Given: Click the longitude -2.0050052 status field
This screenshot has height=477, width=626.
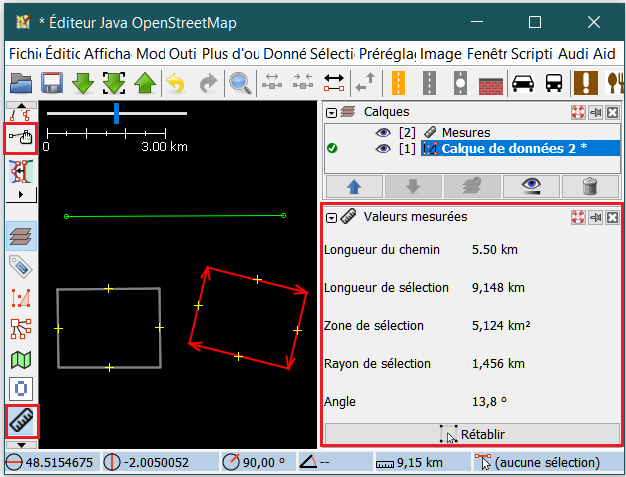Looking at the screenshot, I should 160,462.
